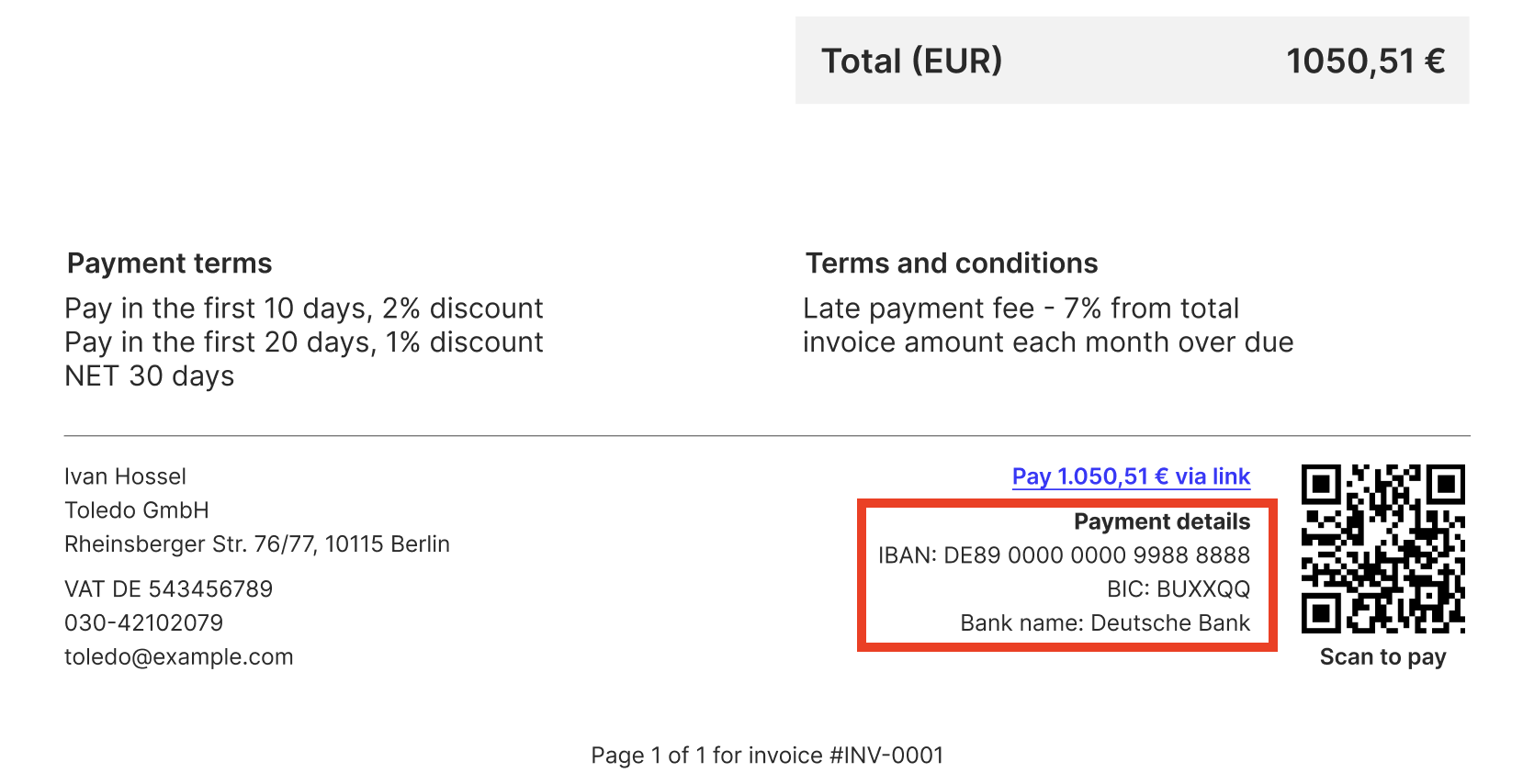Click the toledo@example.com email address
Viewport: 1523px width, 784px height.
pyautogui.click(x=179, y=657)
